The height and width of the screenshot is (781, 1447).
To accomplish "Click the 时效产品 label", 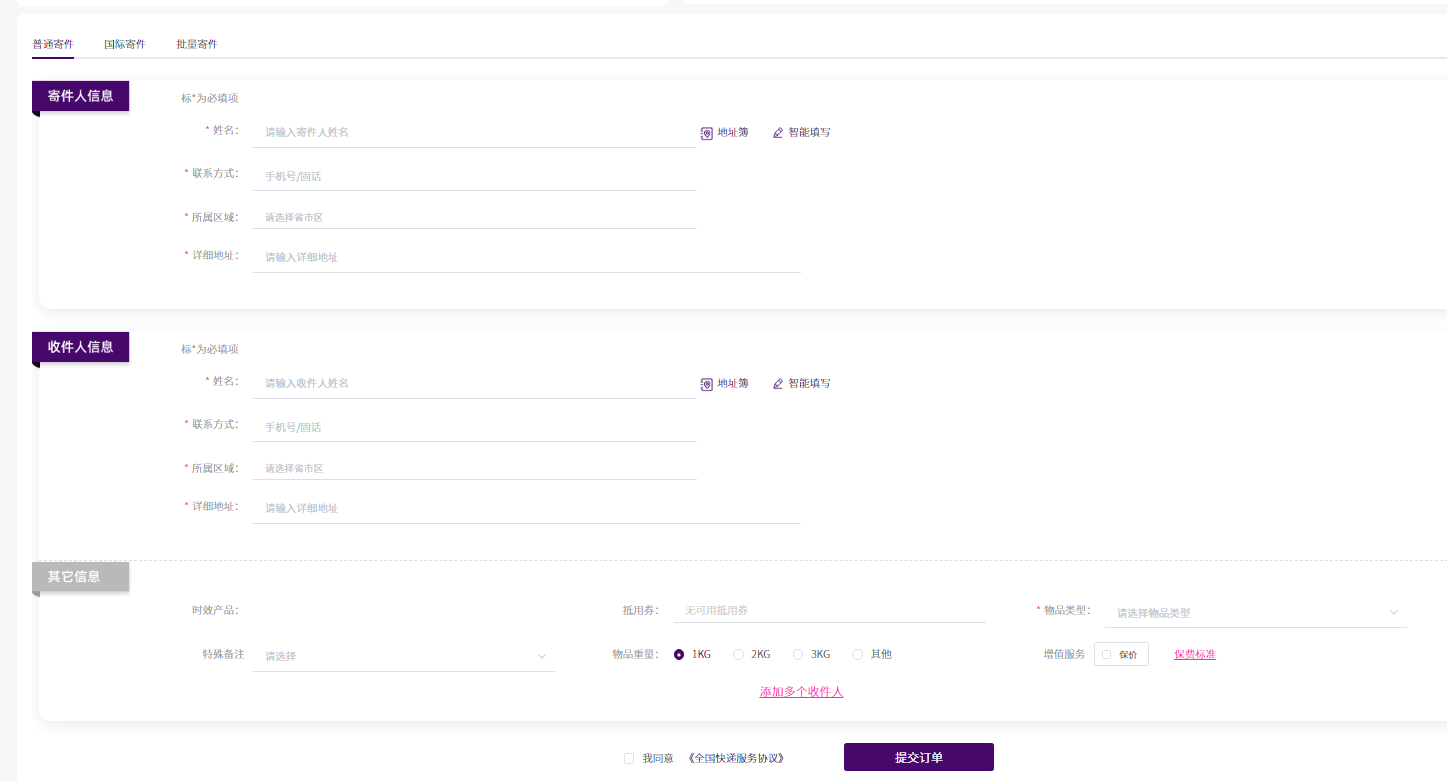I will [x=215, y=610].
